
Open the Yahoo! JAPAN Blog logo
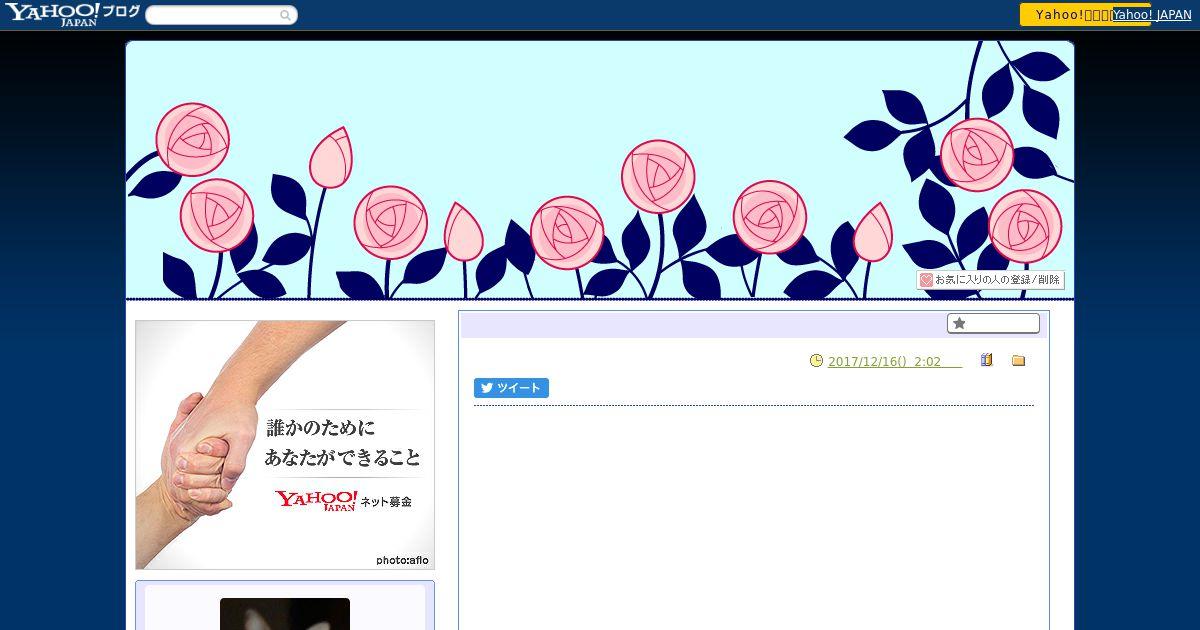72,14
